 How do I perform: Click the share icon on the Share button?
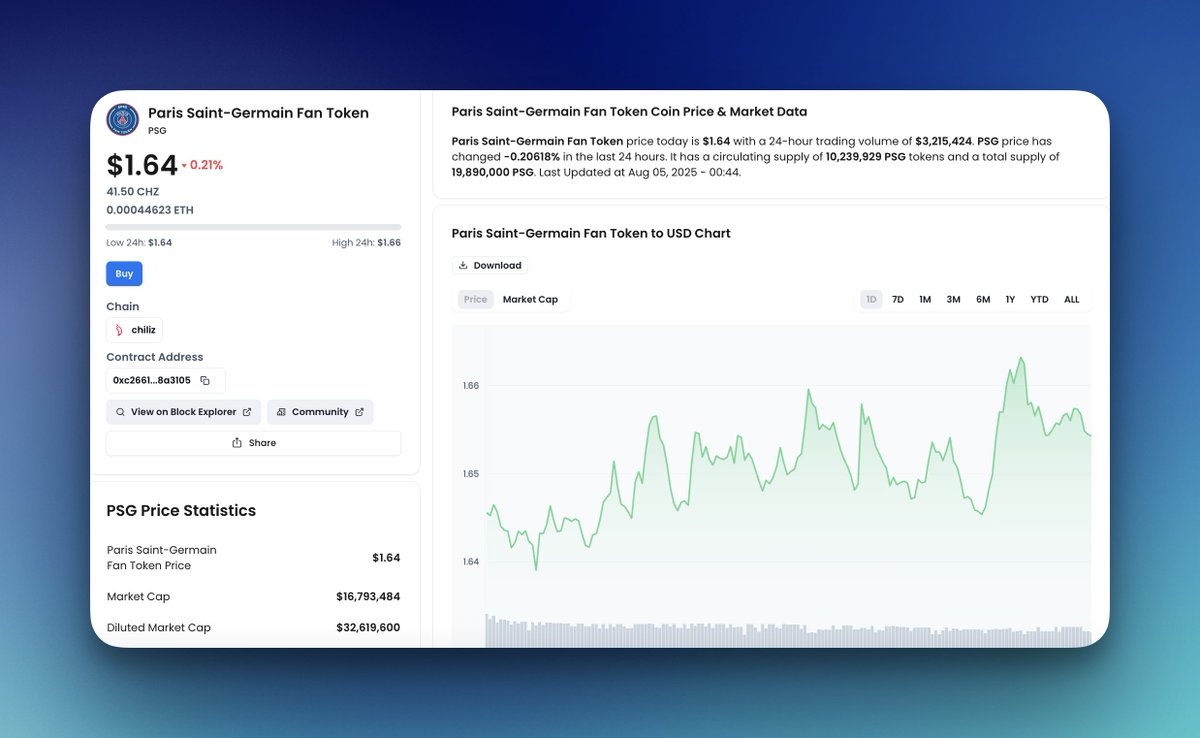[237, 443]
